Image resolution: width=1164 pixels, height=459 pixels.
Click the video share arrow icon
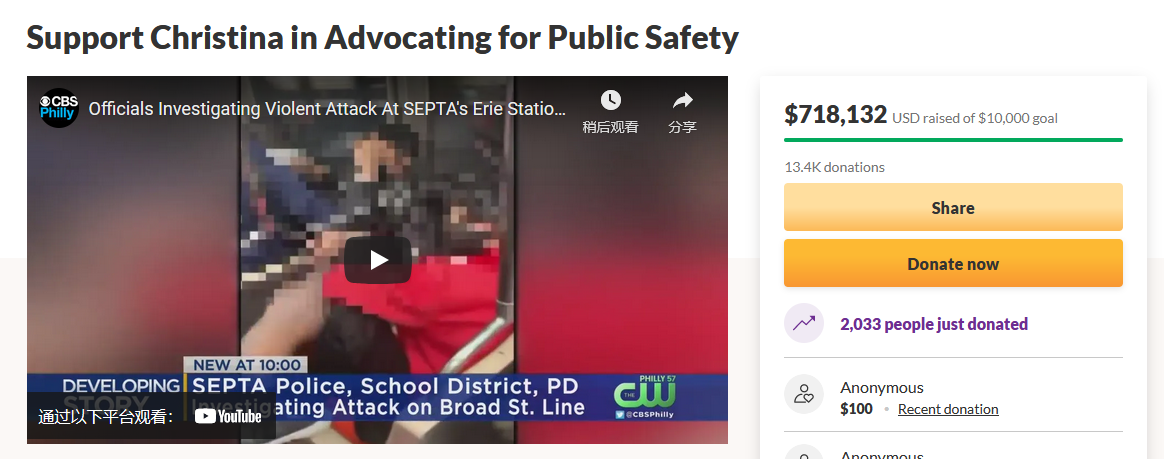(681, 100)
